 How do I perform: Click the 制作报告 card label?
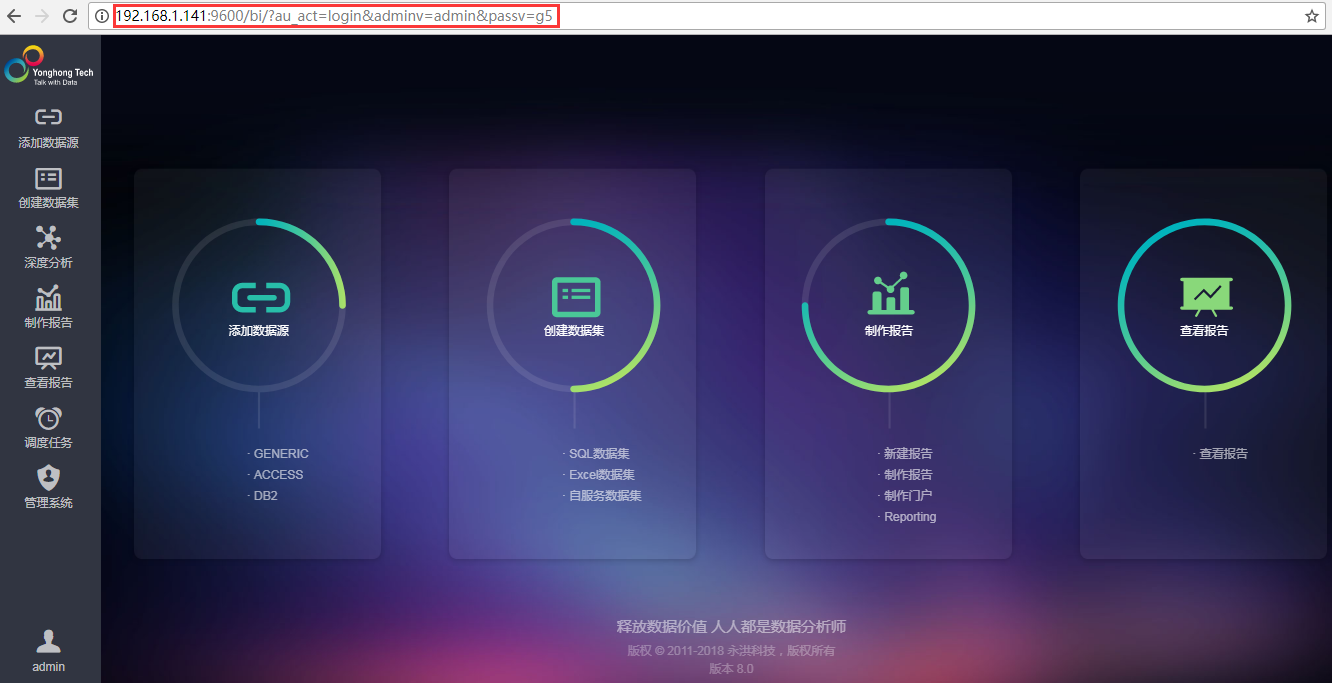889,331
